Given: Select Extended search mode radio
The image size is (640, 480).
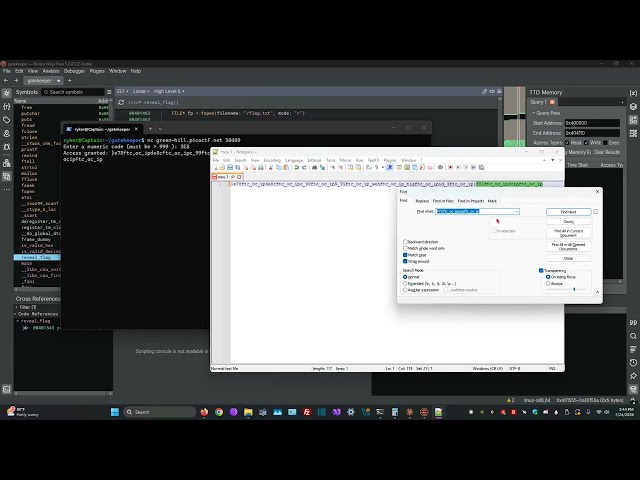Looking at the screenshot, I should point(405,283).
